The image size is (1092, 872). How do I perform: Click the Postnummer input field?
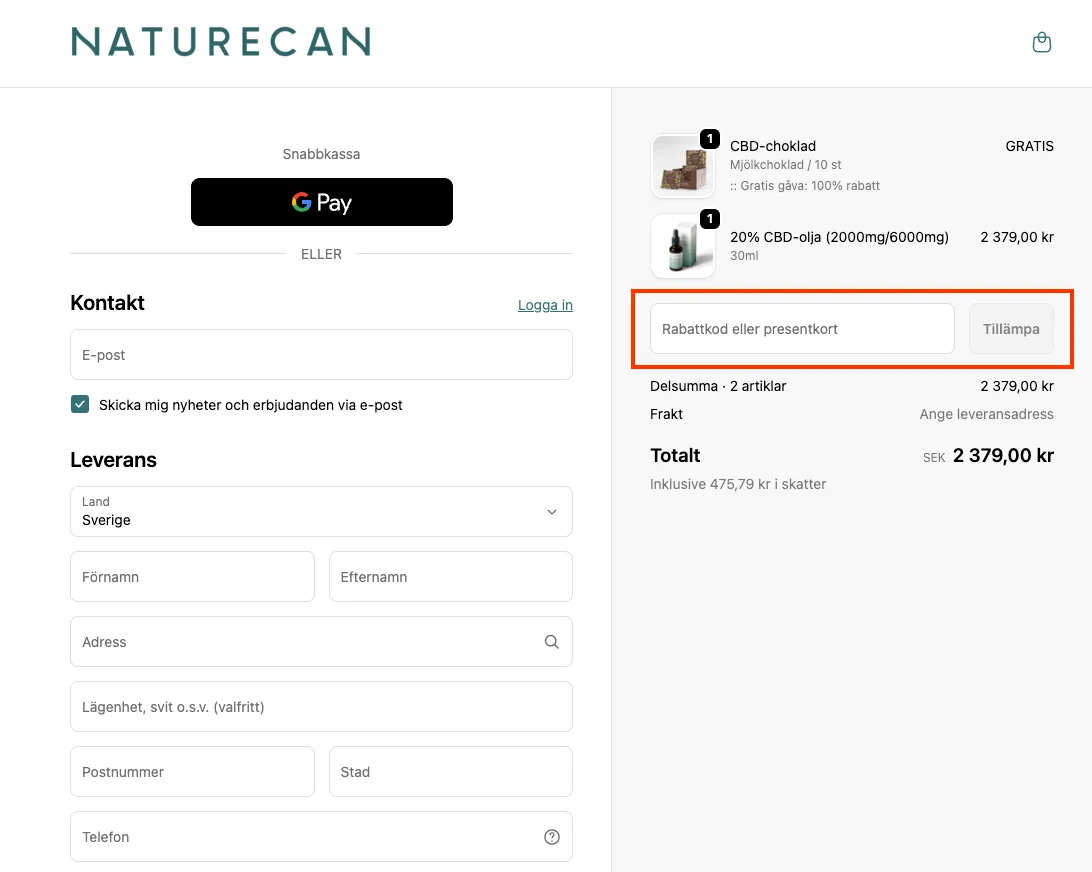[x=192, y=772]
